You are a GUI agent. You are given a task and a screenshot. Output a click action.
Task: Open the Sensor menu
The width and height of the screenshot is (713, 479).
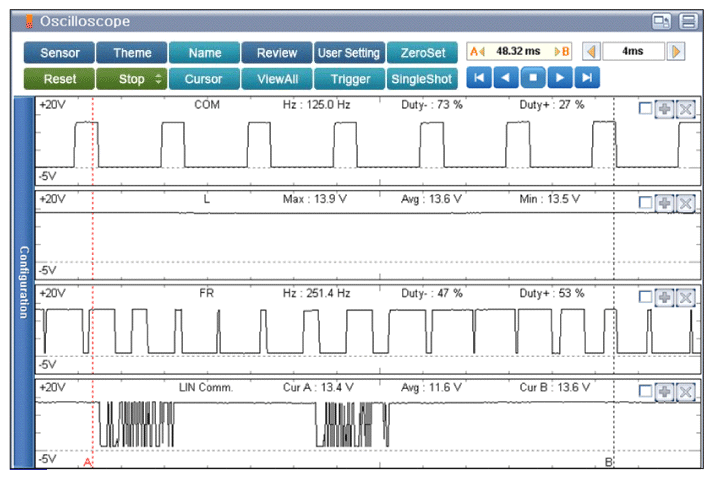coord(59,52)
